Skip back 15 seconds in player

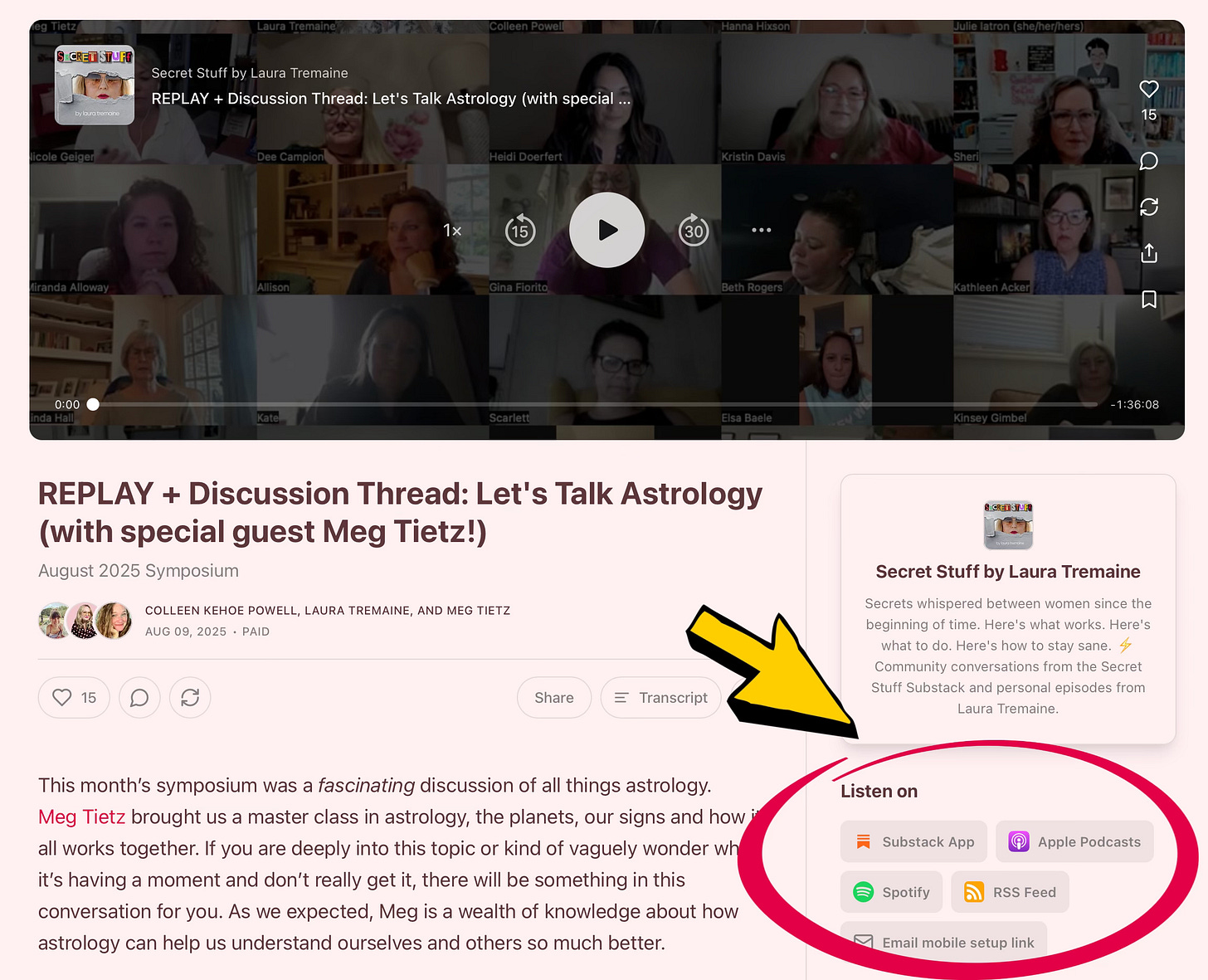[520, 230]
